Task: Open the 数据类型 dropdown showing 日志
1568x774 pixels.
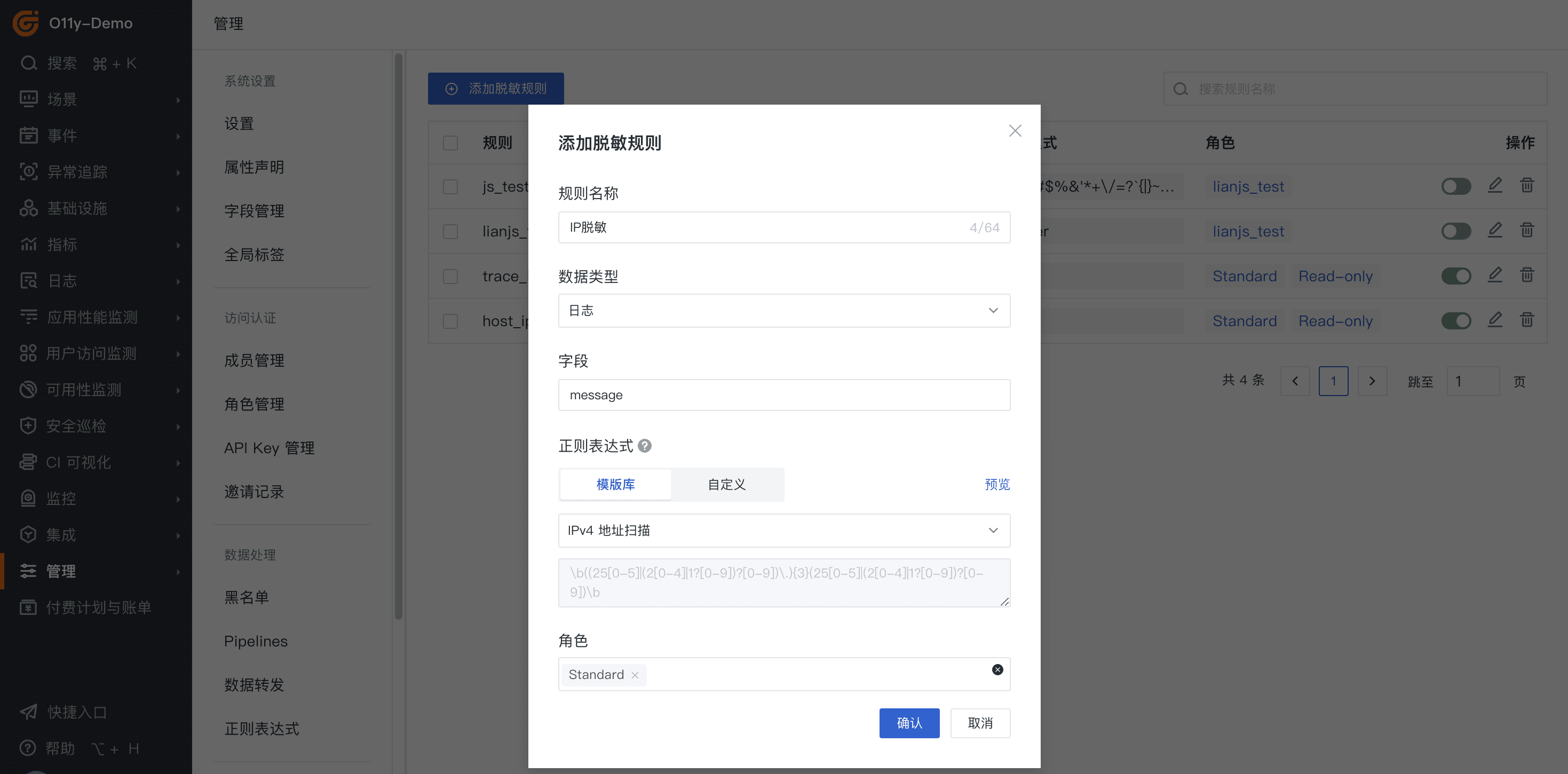Action: coord(784,311)
